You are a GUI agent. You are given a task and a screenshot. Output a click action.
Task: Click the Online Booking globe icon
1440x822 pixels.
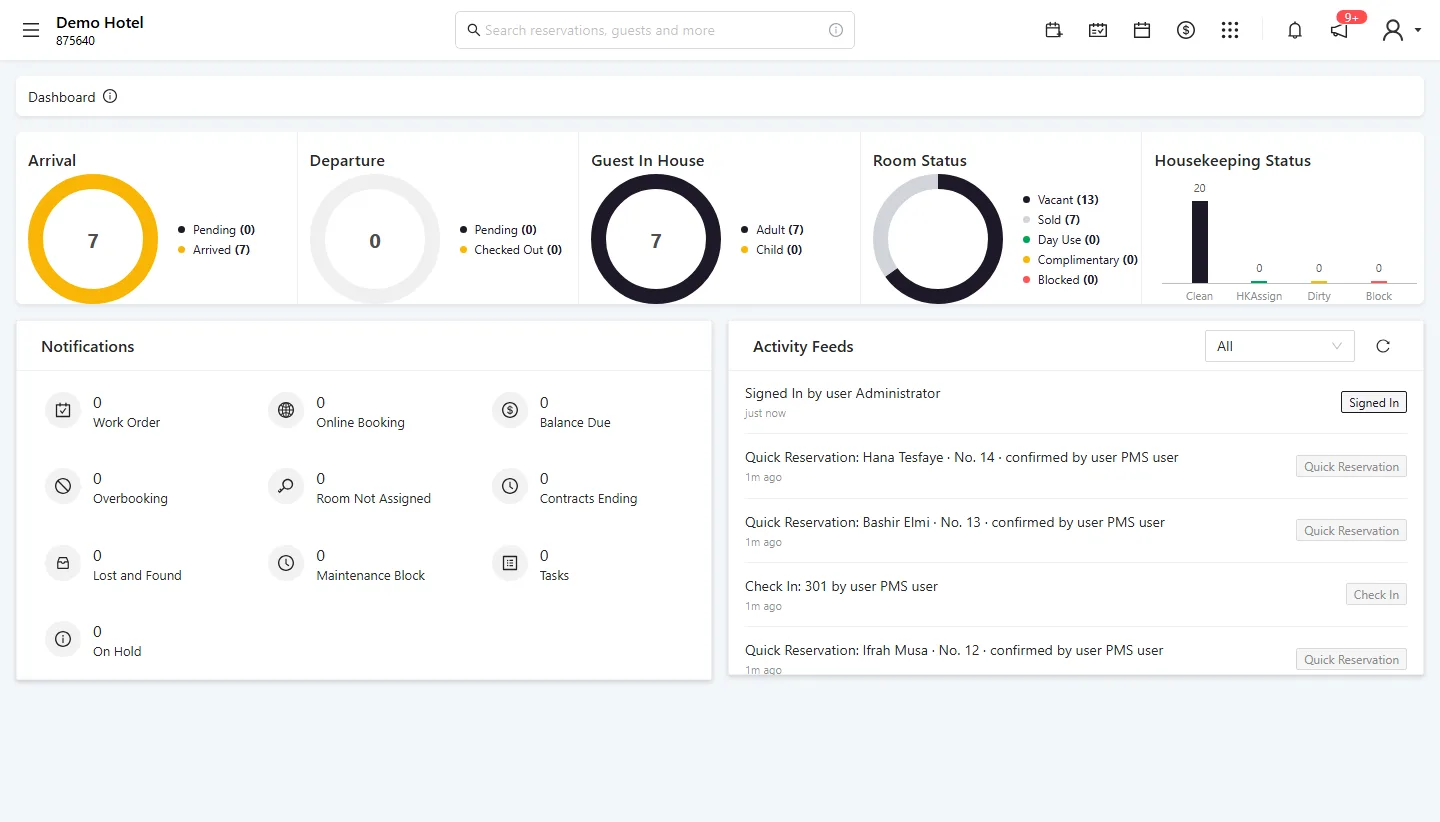286,410
